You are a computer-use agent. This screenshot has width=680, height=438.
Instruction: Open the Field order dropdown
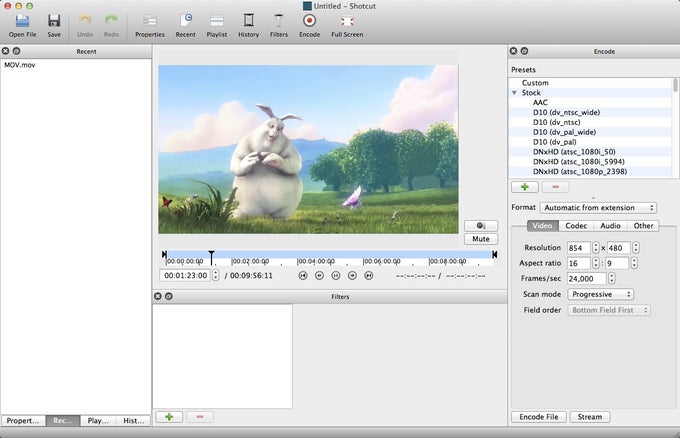click(x=609, y=310)
